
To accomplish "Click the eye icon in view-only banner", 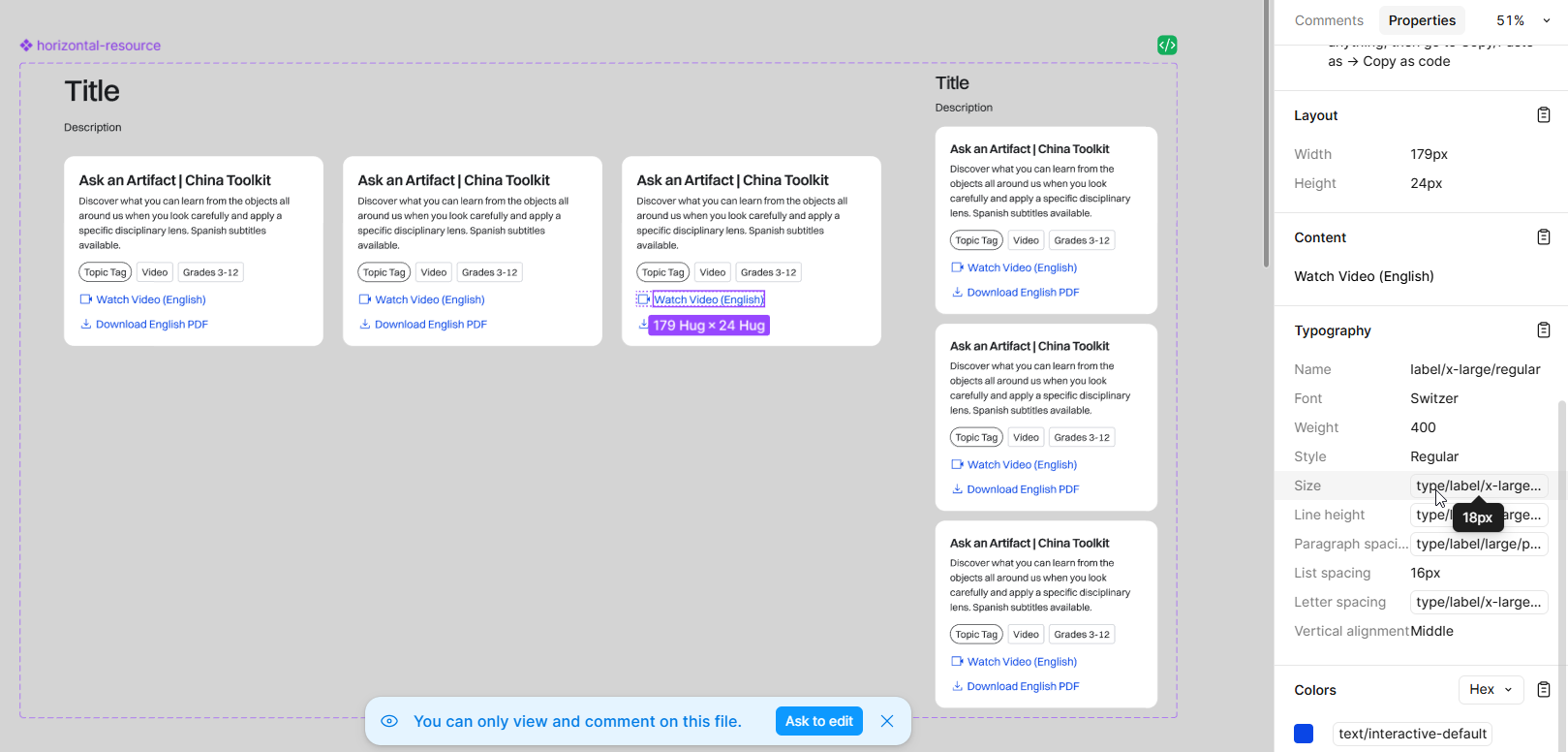I will click(x=389, y=721).
